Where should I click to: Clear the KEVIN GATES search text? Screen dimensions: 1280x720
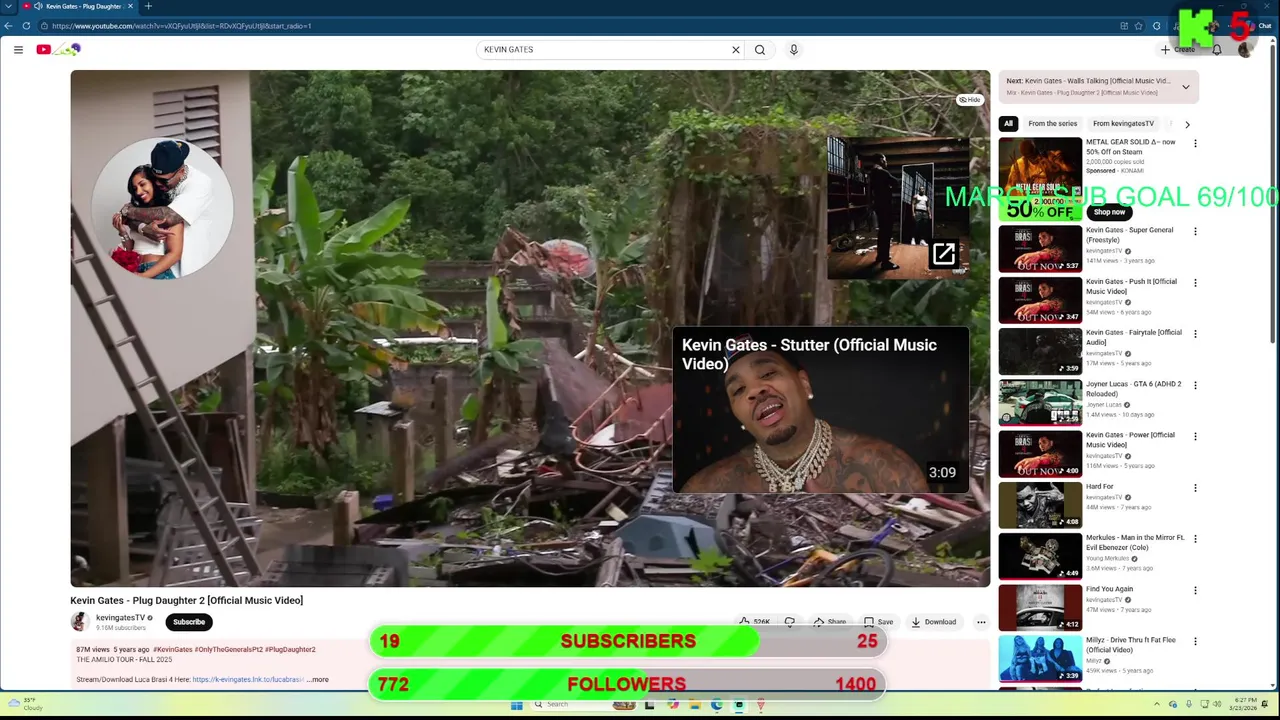click(736, 49)
